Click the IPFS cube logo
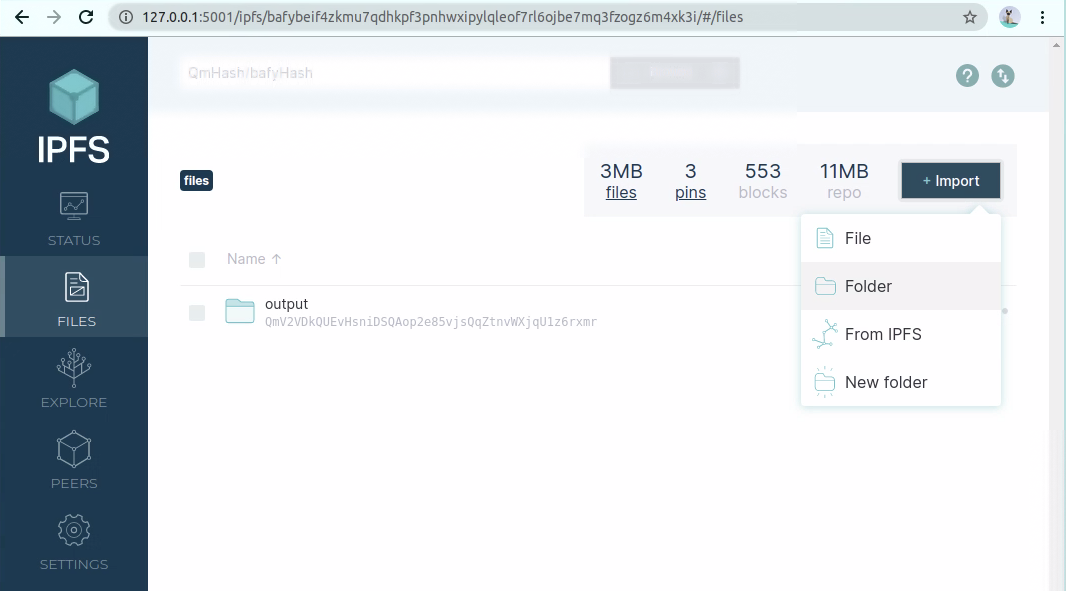 pyautogui.click(x=74, y=97)
